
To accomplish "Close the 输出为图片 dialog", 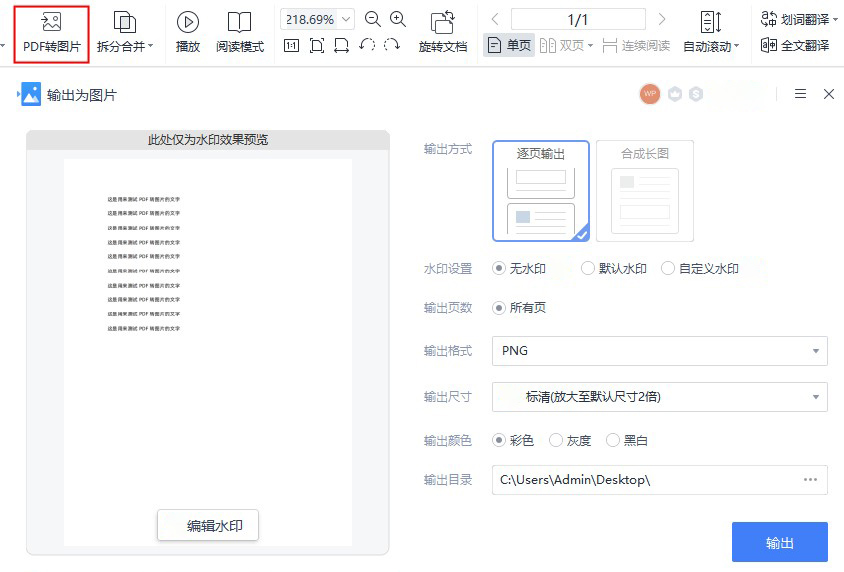I will click(x=829, y=94).
